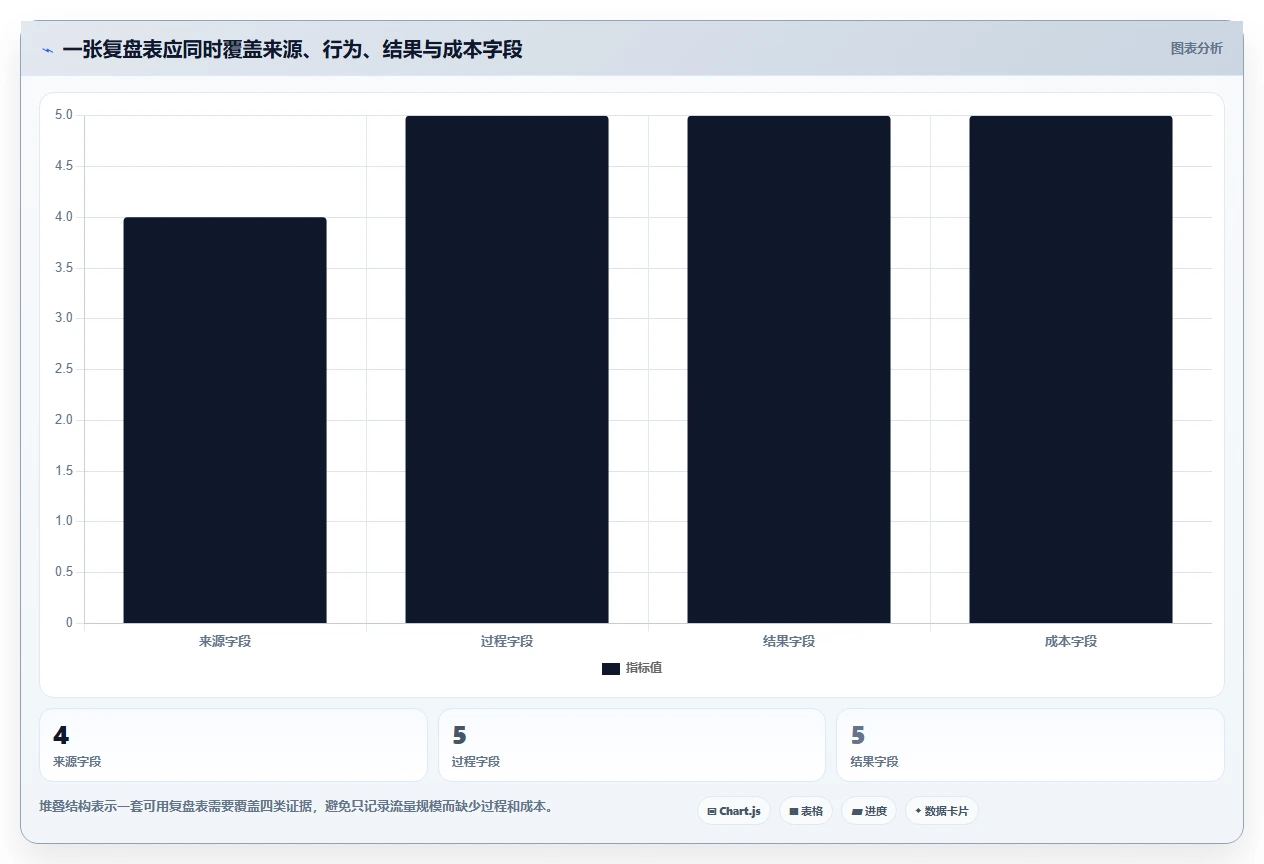Click the chart title about 复盘表

(292, 49)
